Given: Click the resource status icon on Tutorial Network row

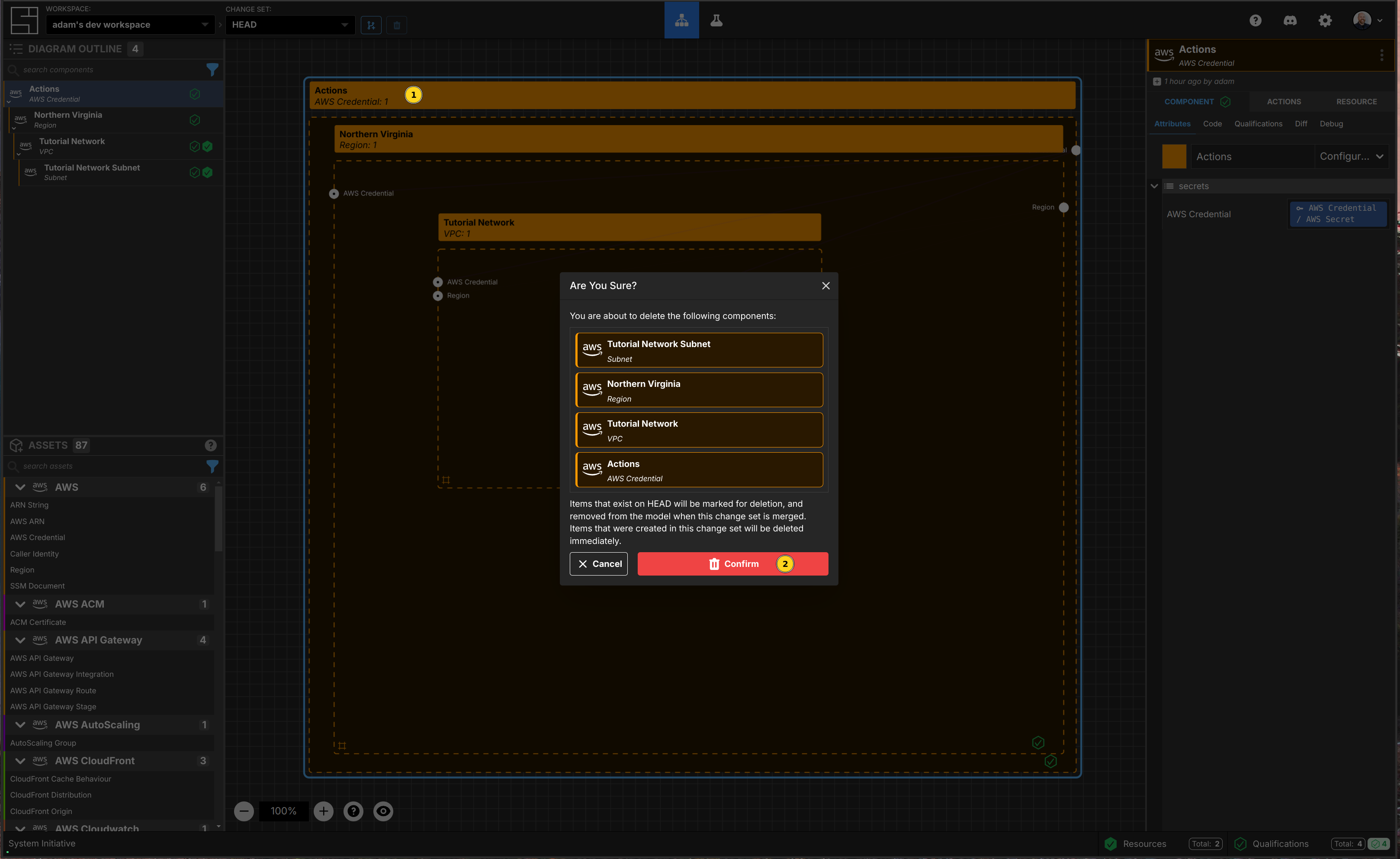Looking at the screenshot, I should 208,146.
